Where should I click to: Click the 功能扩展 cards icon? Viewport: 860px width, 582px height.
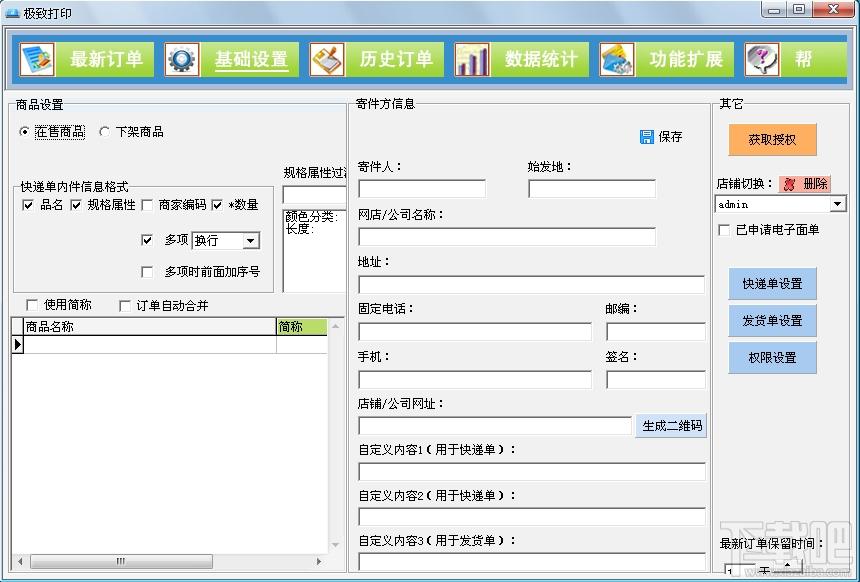pos(617,59)
